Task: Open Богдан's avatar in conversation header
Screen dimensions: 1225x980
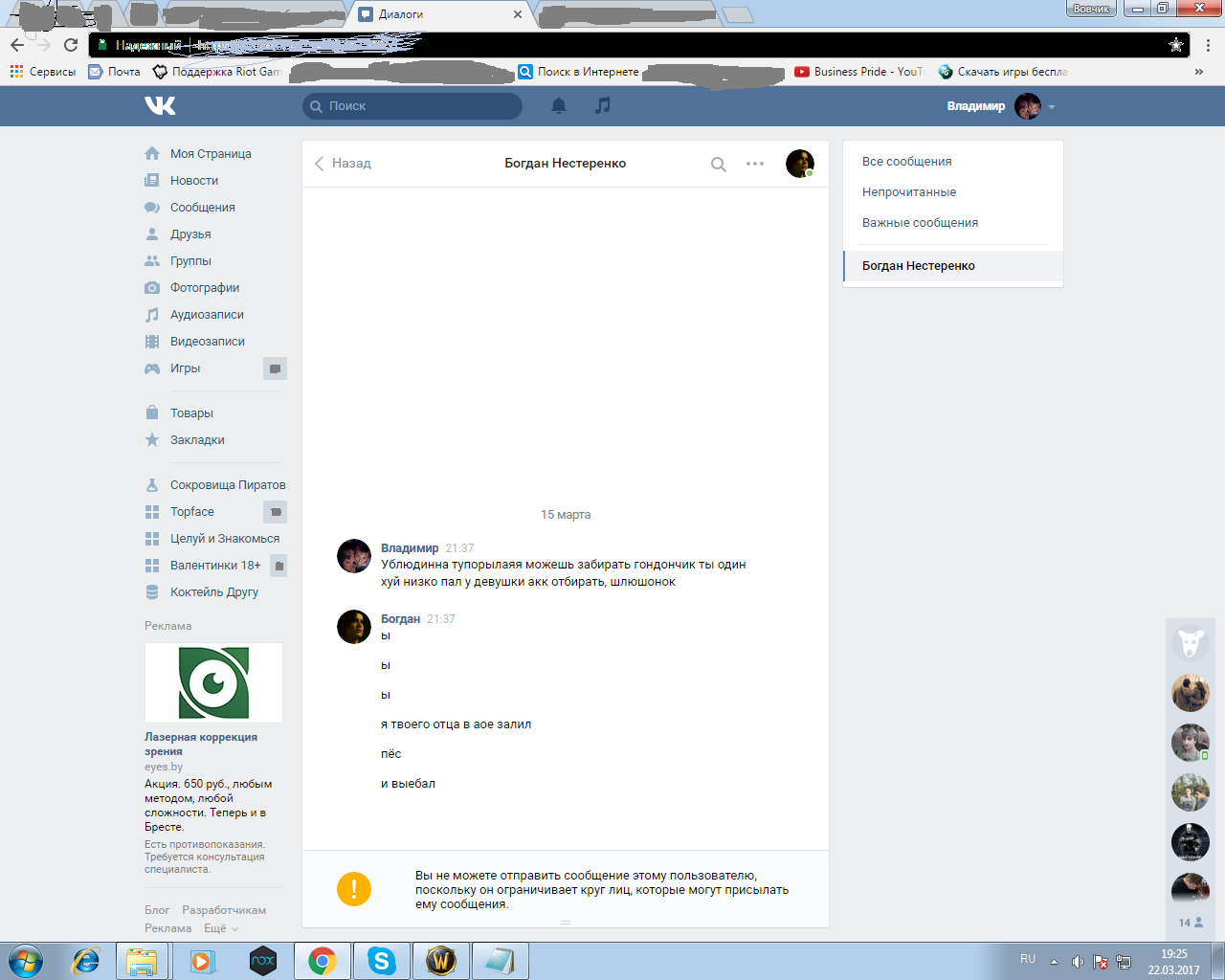Action: click(x=799, y=164)
